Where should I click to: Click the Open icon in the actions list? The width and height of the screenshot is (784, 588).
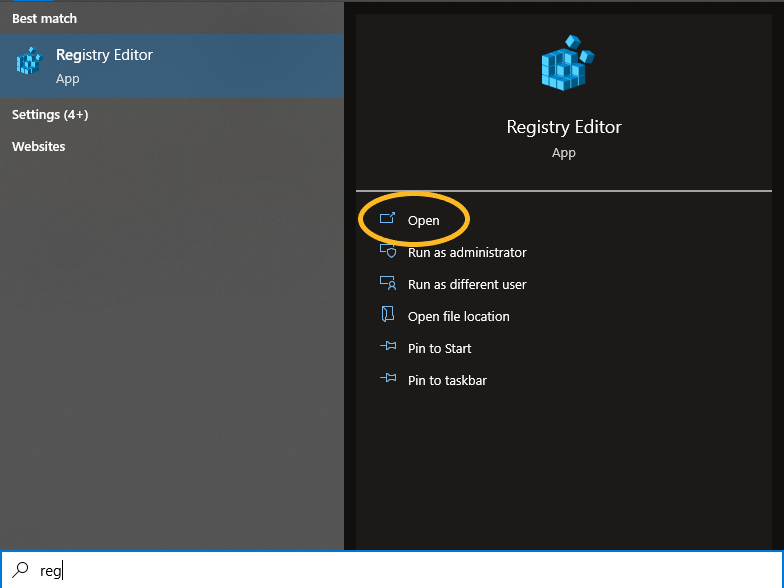pyautogui.click(x=388, y=218)
